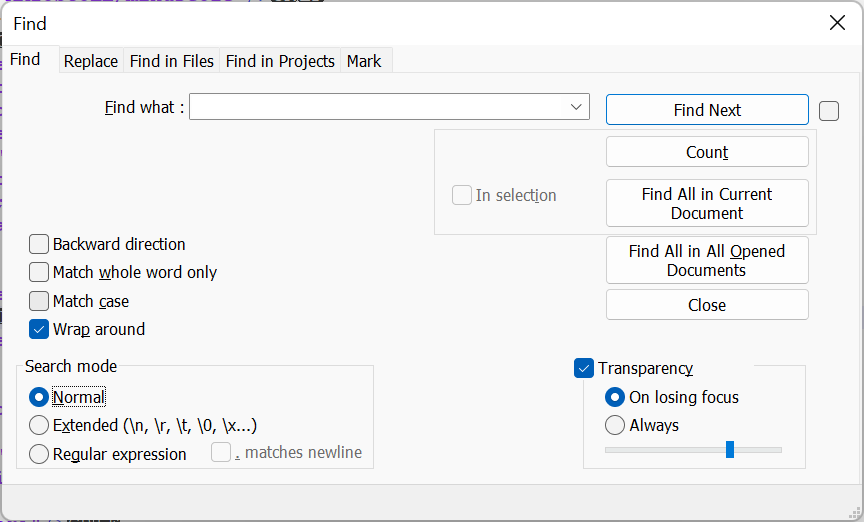Click the Count button
This screenshot has width=864, height=522.
click(707, 152)
